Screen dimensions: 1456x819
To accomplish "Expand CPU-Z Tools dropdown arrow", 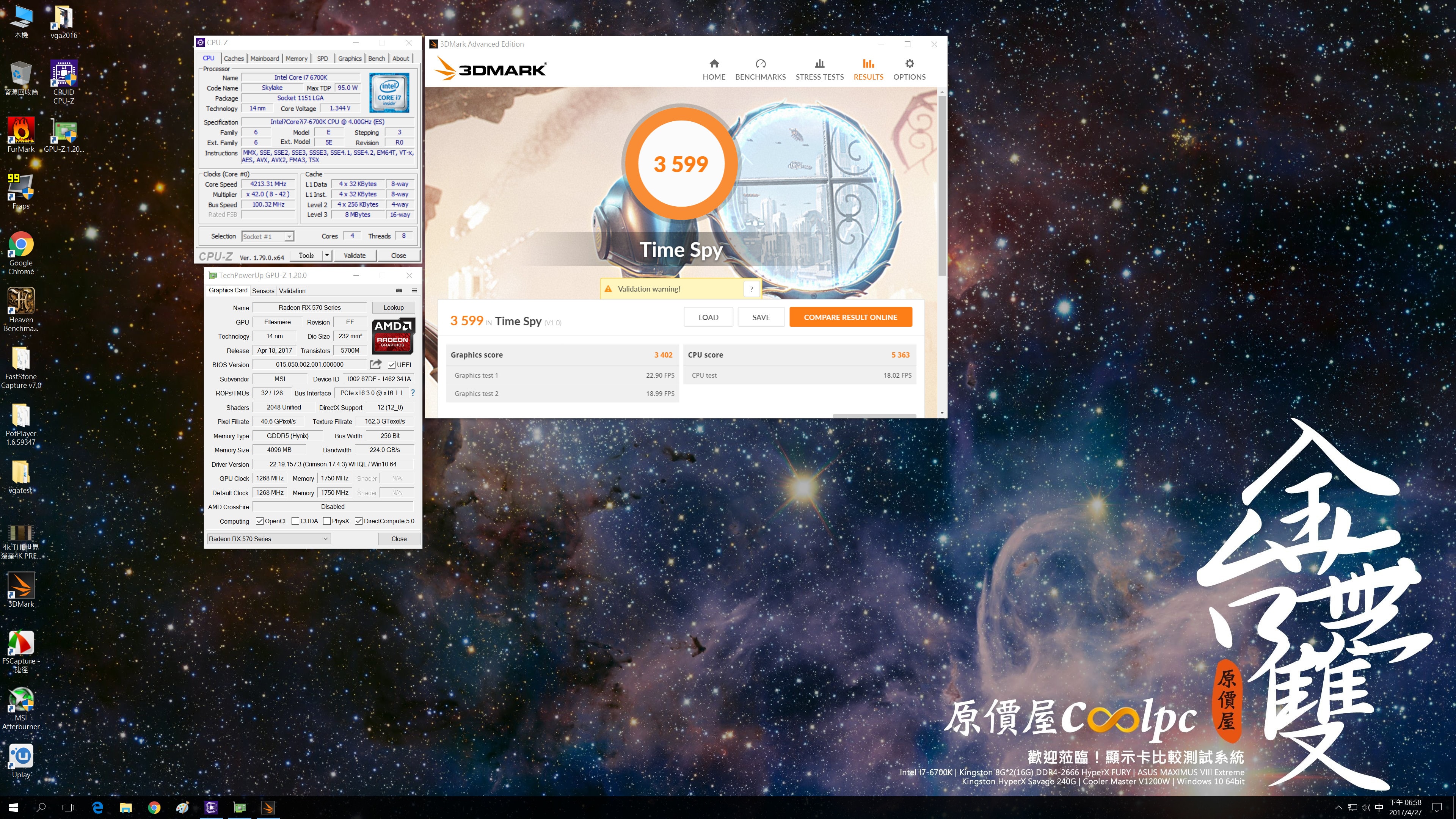I will pyautogui.click(x=327, y=256).
